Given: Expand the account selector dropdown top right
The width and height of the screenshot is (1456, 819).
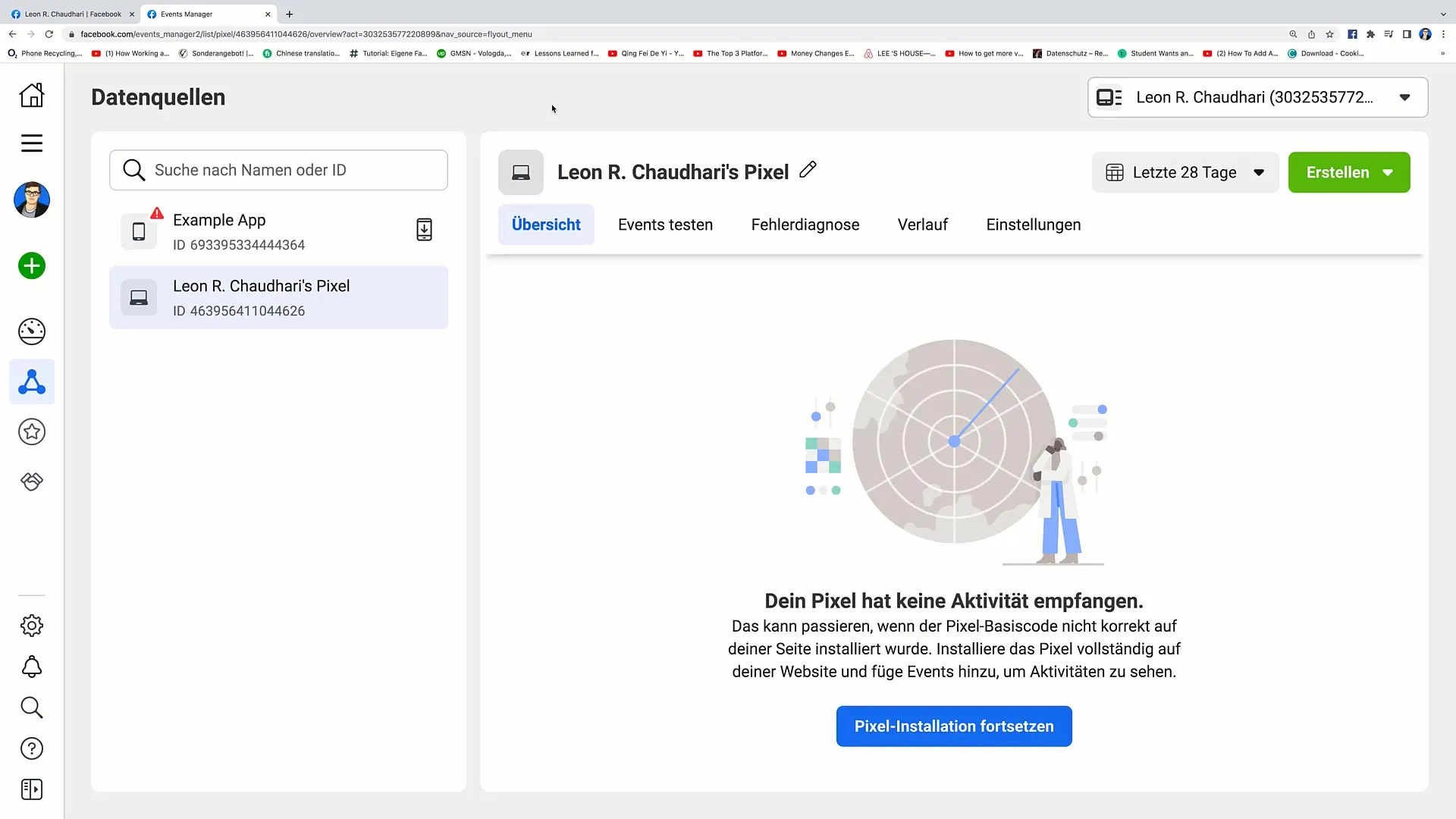Looking at the screenshot, I should coord(1405,97).
